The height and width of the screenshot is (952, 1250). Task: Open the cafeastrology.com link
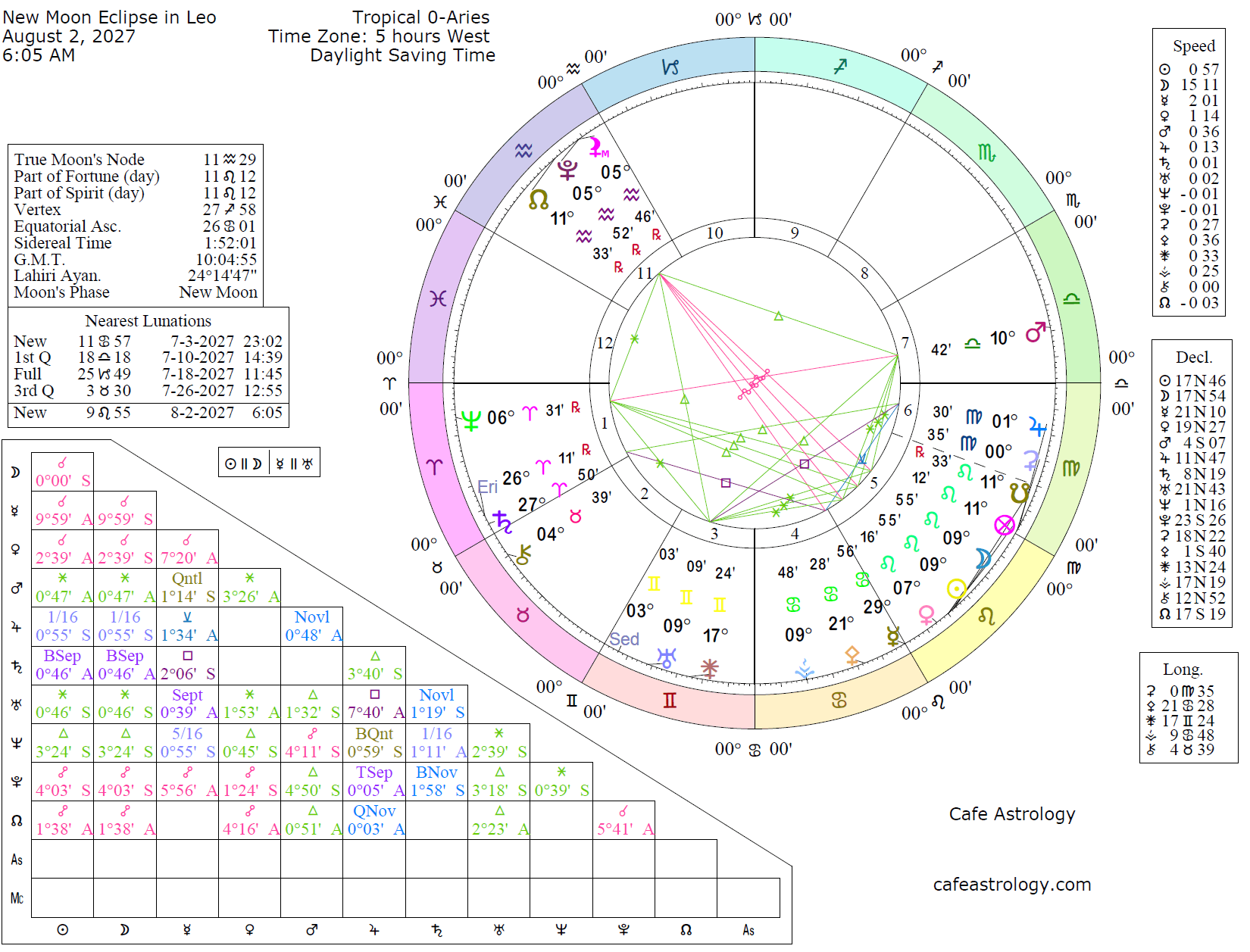[x=1012, y=885]
